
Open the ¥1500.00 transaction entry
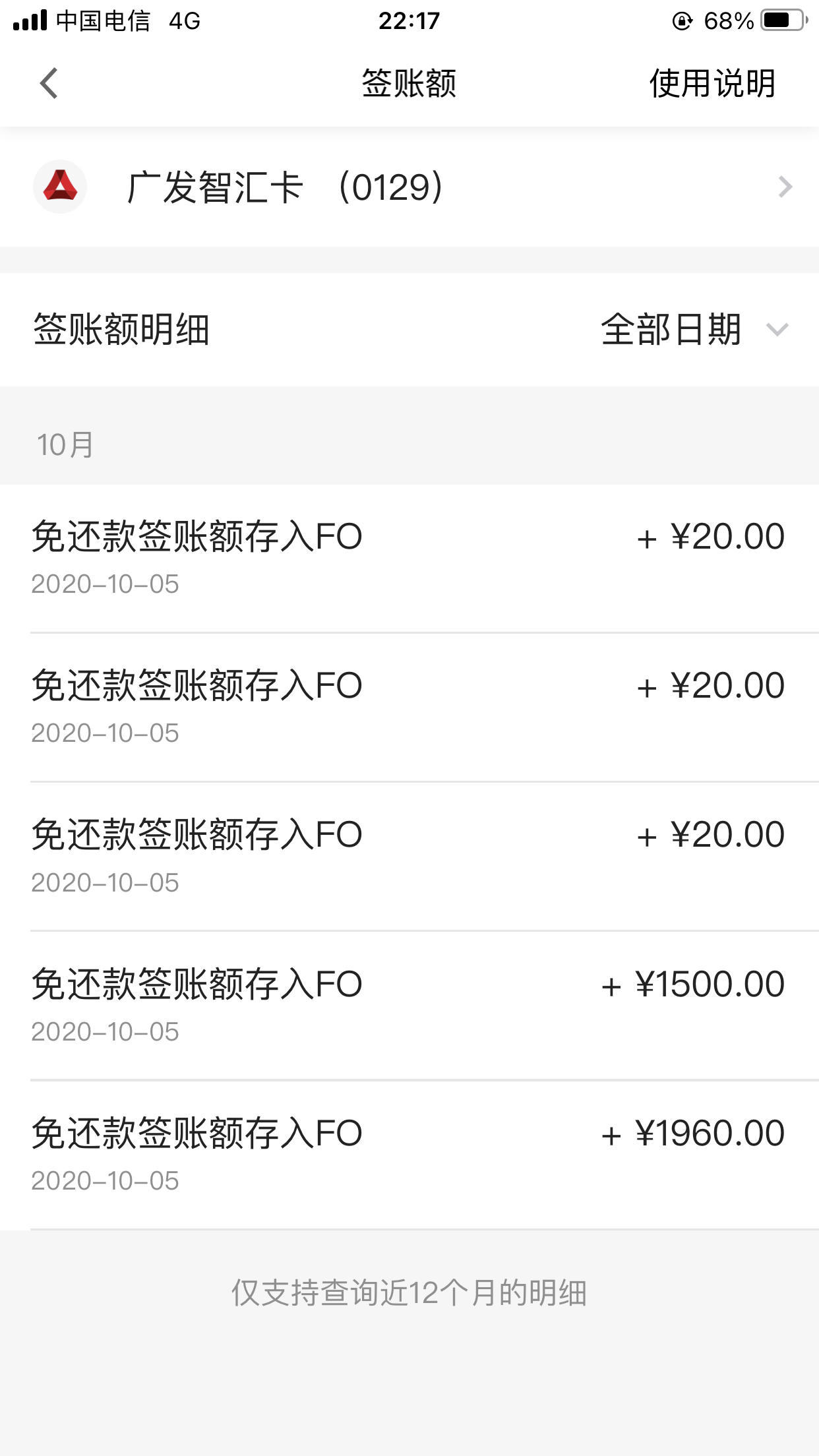point(409,1006)
